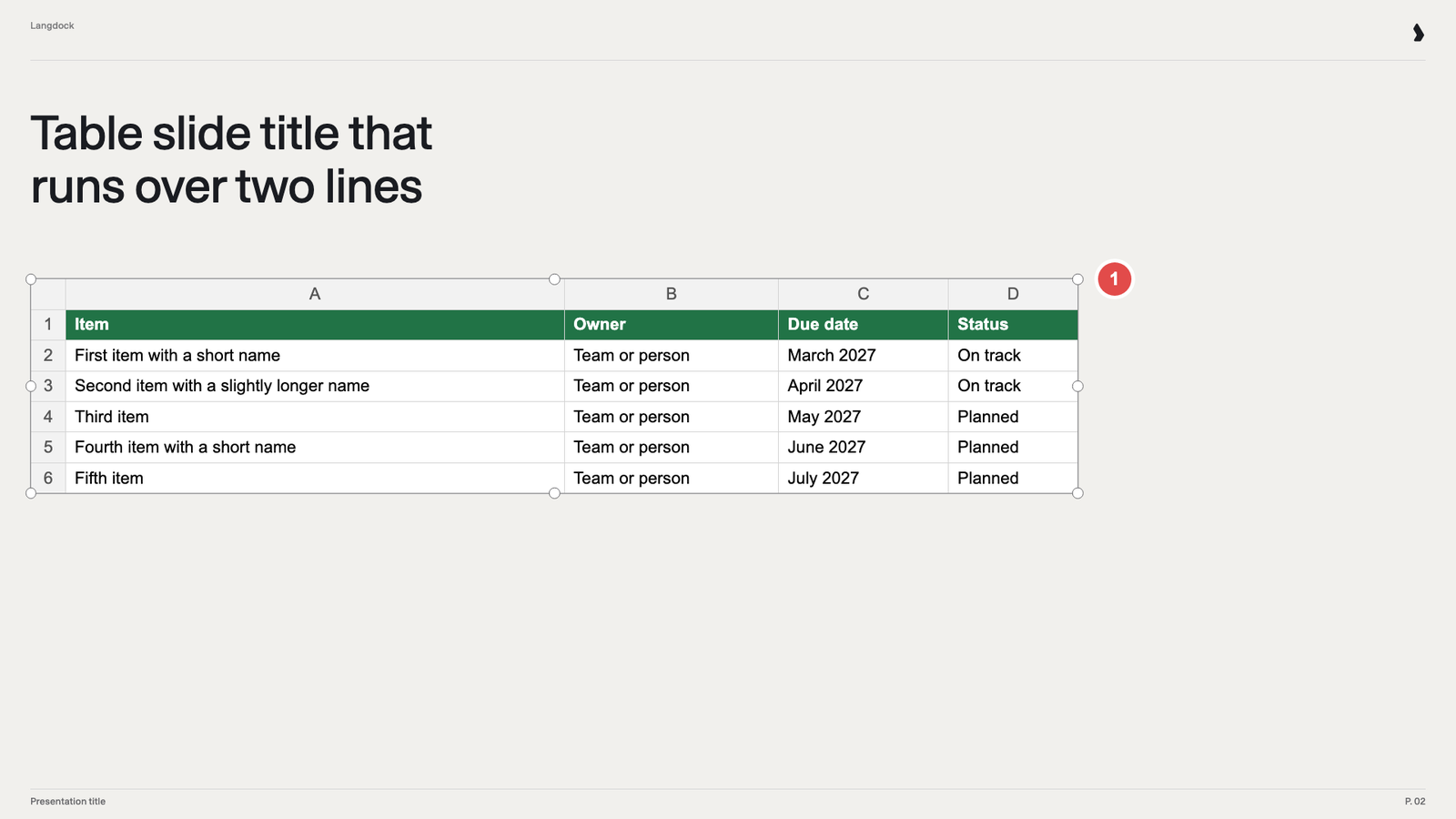The height and width of the screenshot is (819, 1456).
Task: Click "Team or person" in the Third item row
Action: [x=672, y=417]
